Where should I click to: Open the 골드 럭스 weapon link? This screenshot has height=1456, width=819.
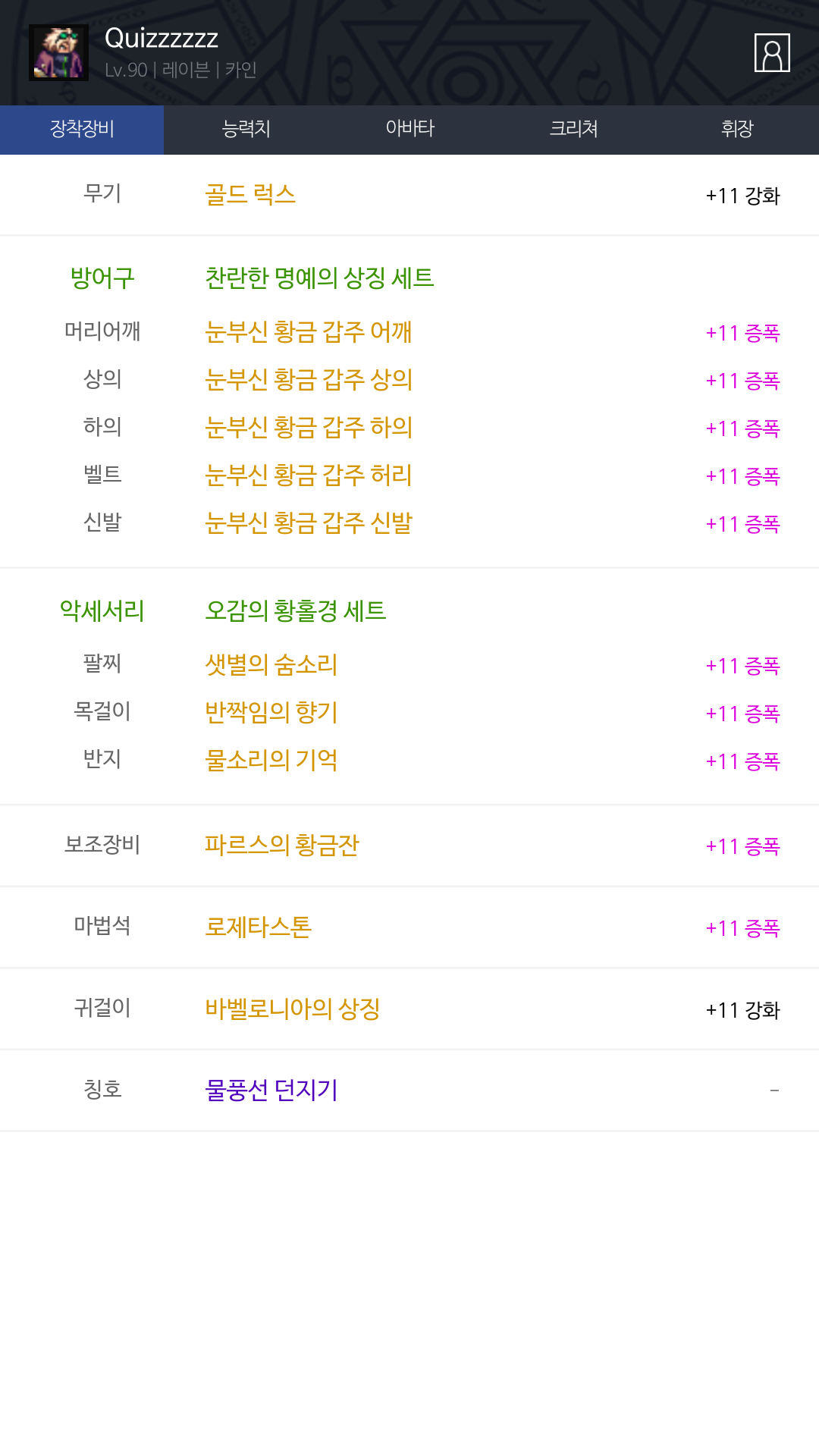click(250, 195)
